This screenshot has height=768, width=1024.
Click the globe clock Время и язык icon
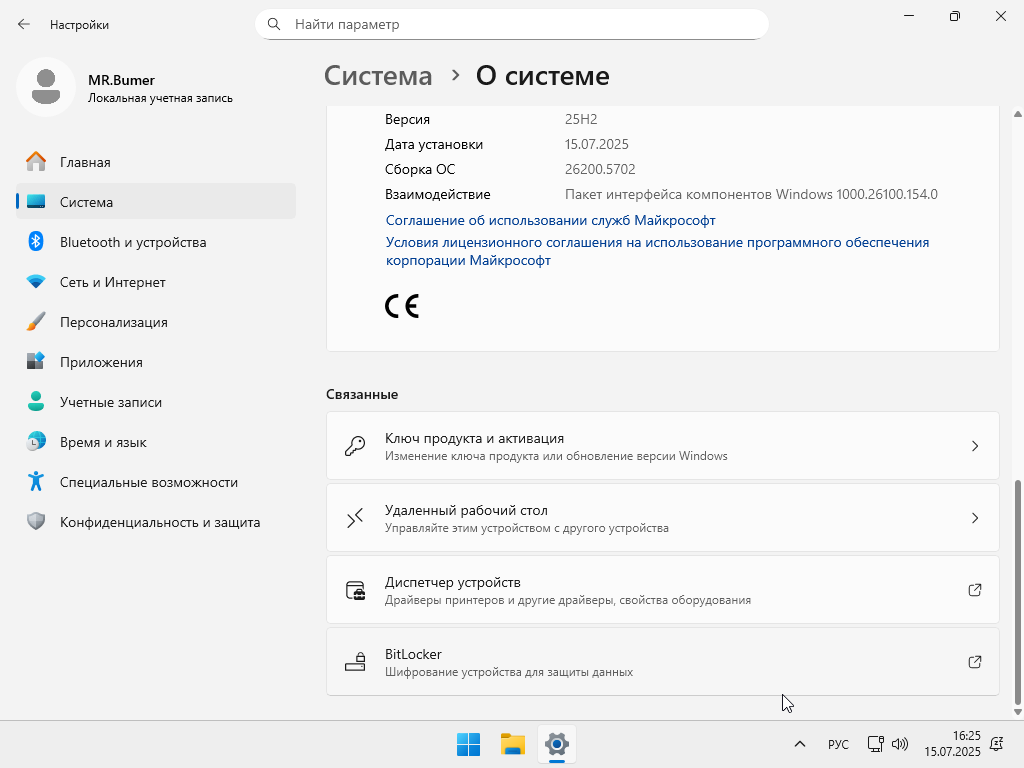pos(36,441)
